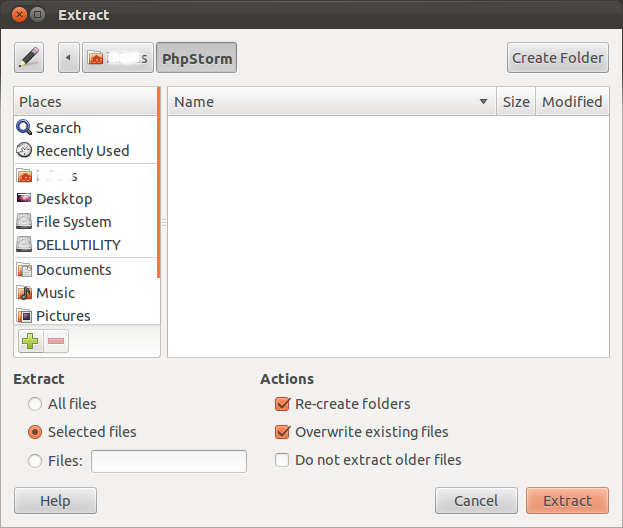Click the back arrow in the path bar

(x=69, y=58)
